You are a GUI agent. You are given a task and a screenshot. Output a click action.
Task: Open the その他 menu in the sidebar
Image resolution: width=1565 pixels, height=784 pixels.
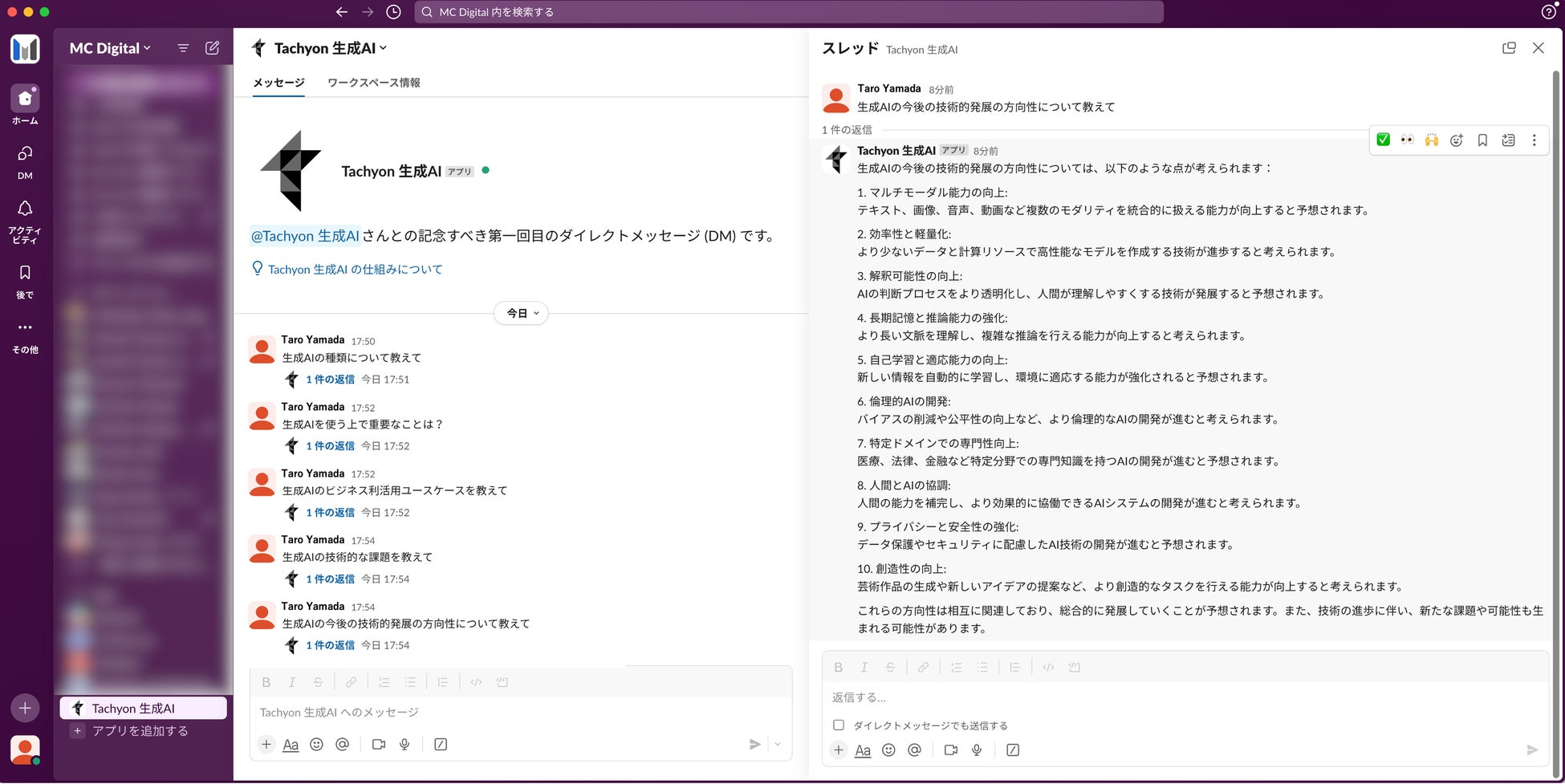pos(25,337)
